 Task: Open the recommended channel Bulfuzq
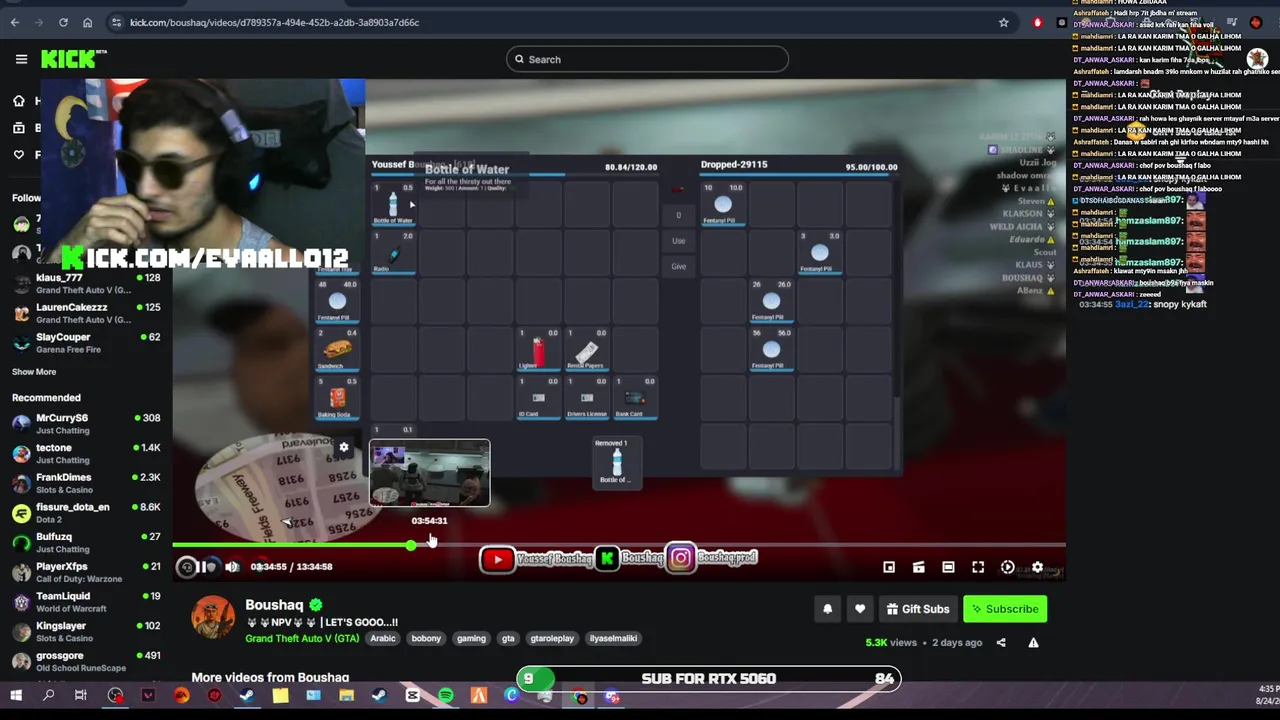pos(86,543)
